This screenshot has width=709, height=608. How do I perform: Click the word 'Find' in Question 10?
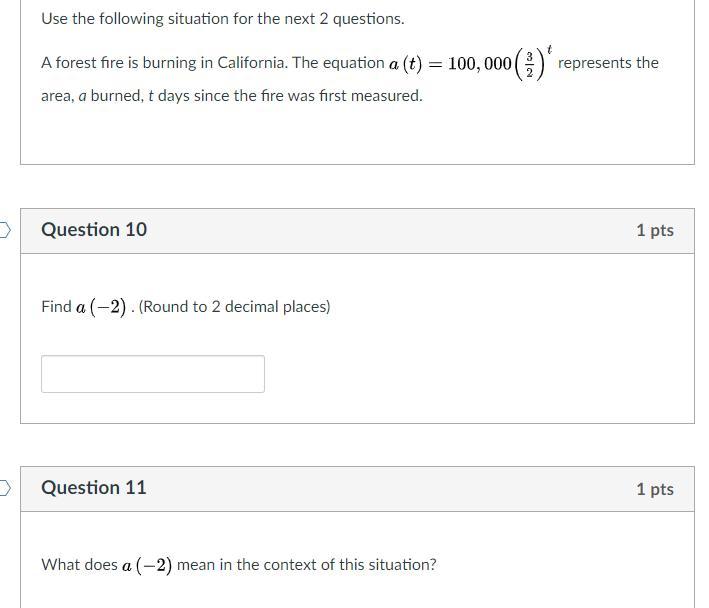pos(56,307)
